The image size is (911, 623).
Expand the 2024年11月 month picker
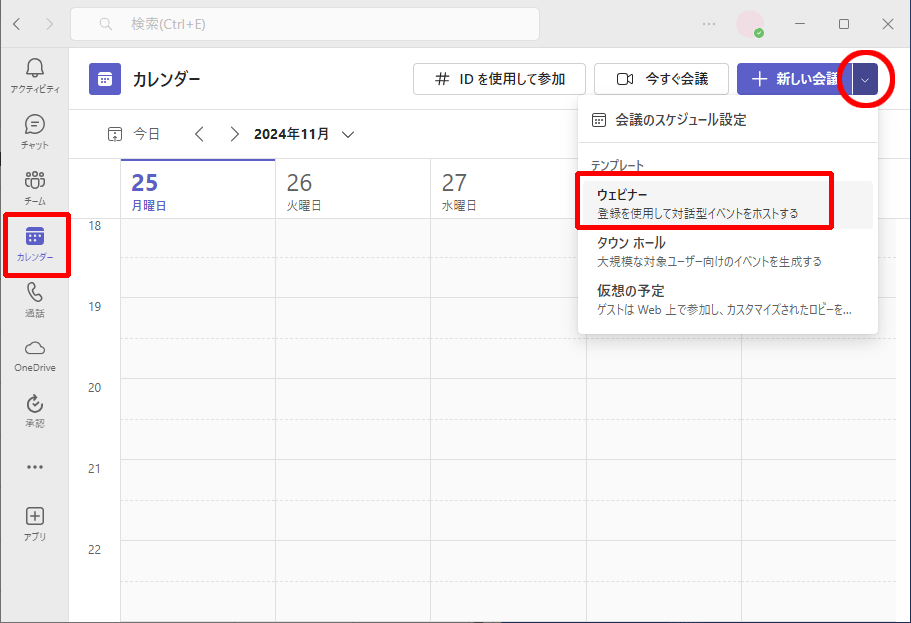click(x=348, y=134)
